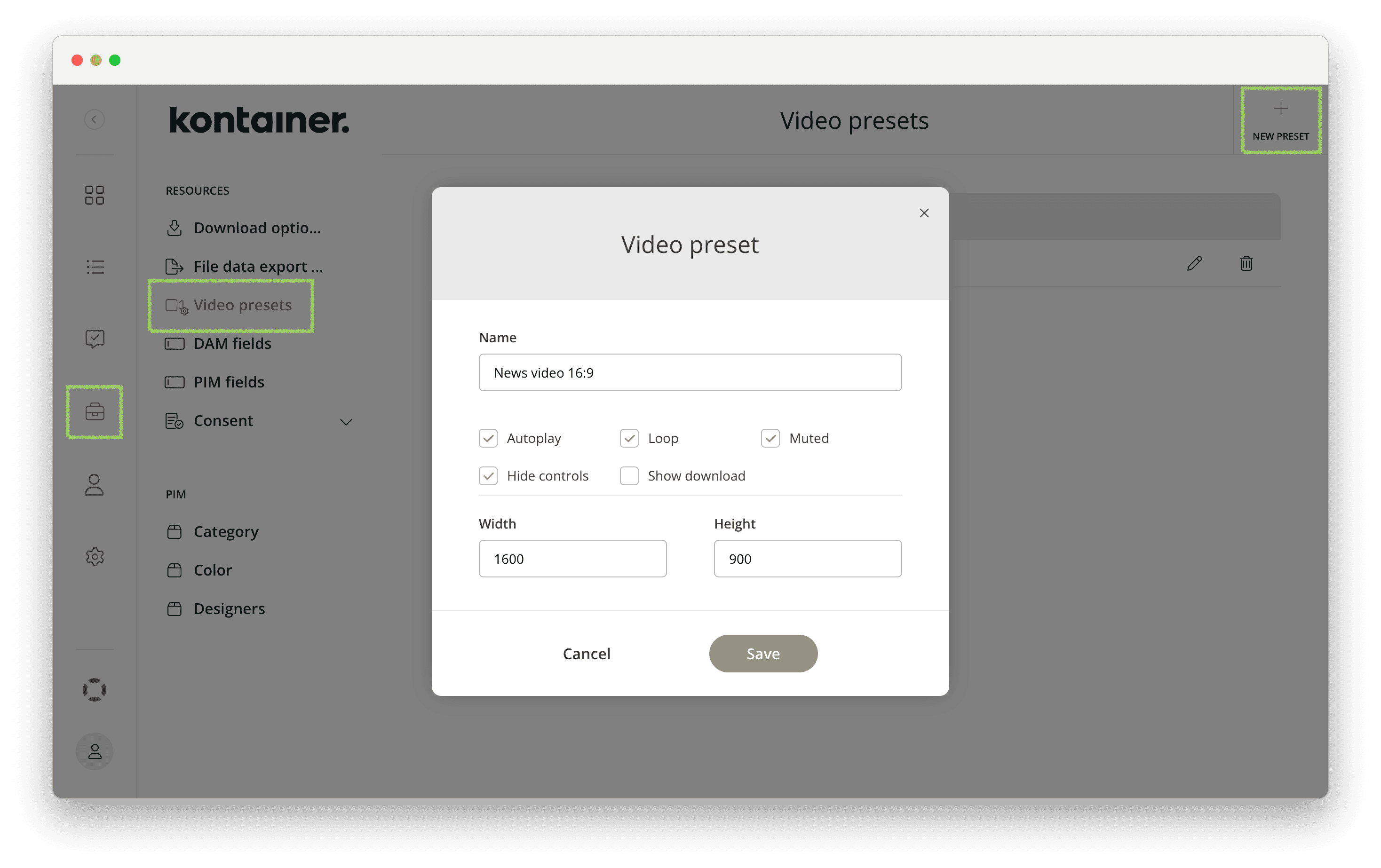This screenshot has height=868, width=1381.
Task: Click the DAM/PIM settings icon in sidebar
Action: [94, 411]
